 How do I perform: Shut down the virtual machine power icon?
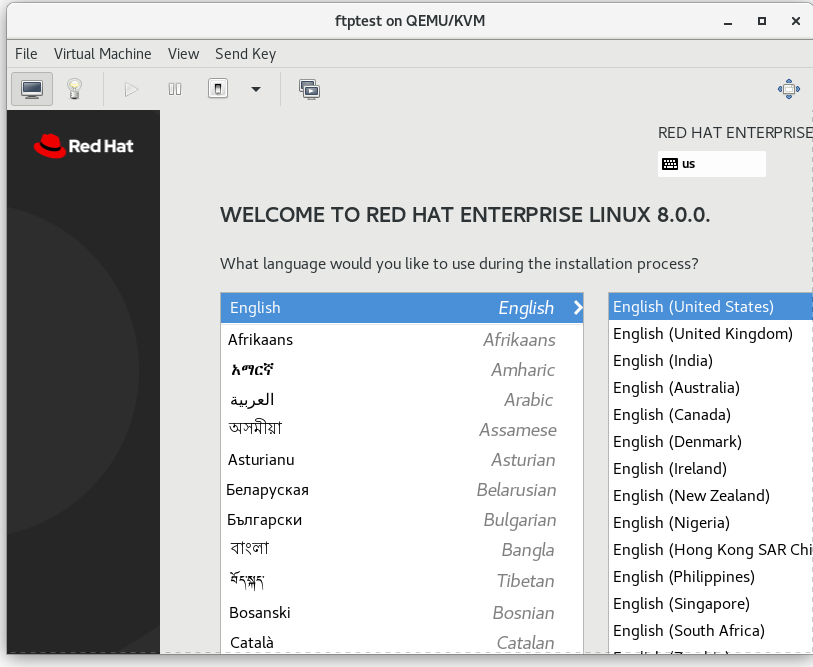coord(218,89)
